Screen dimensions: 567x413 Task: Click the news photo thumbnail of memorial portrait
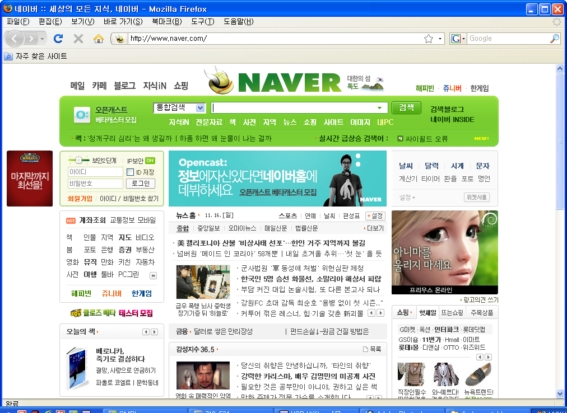[x=203, y=282]
